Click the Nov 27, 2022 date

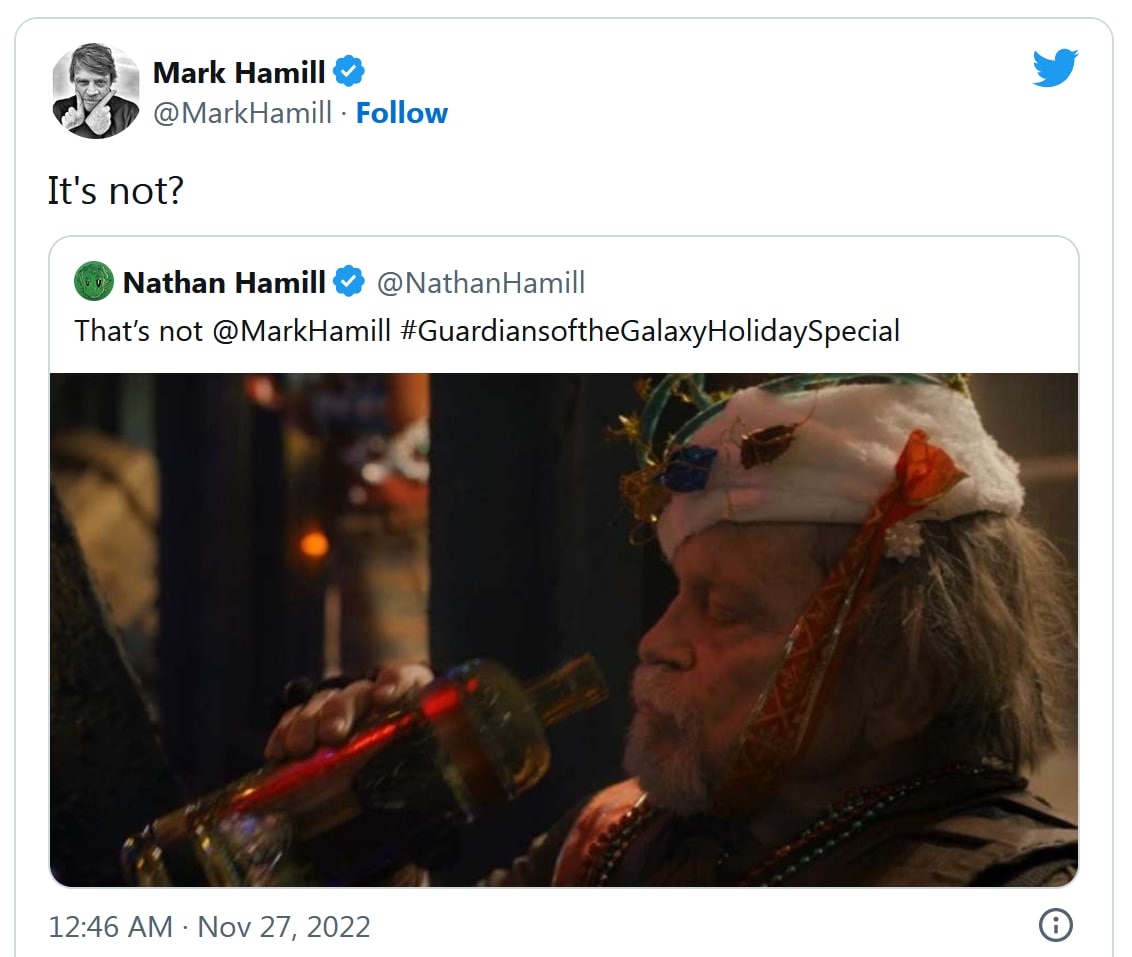point(284,926)
